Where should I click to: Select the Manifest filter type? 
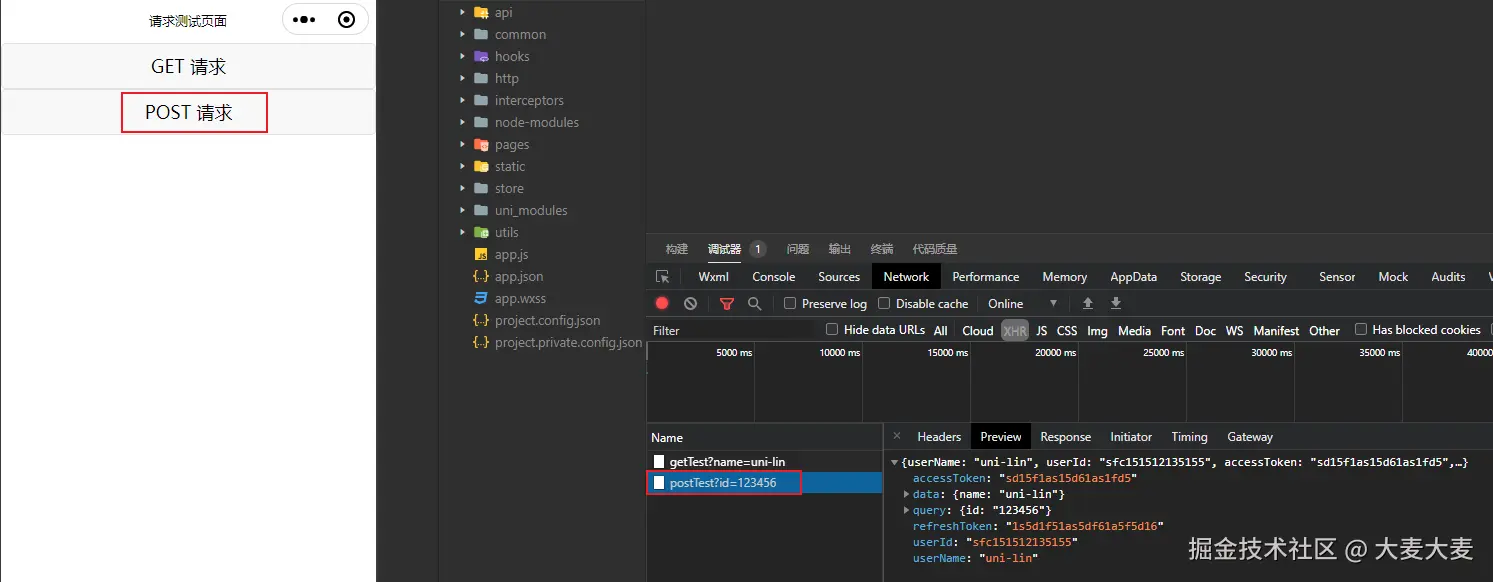click(1276, 331)
